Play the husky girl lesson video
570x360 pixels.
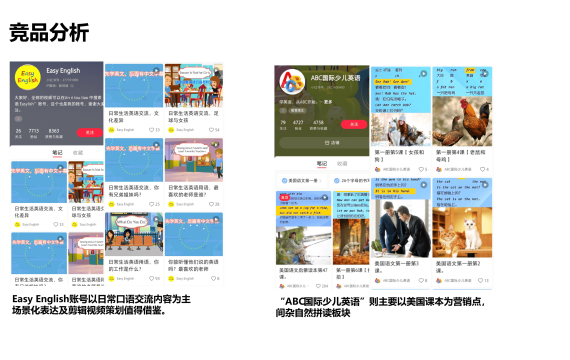click(424, 74)
